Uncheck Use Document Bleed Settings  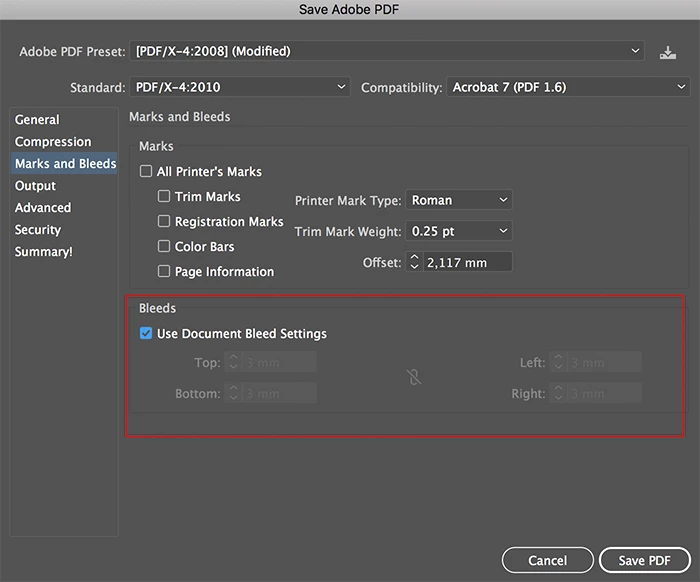[146, 333]
